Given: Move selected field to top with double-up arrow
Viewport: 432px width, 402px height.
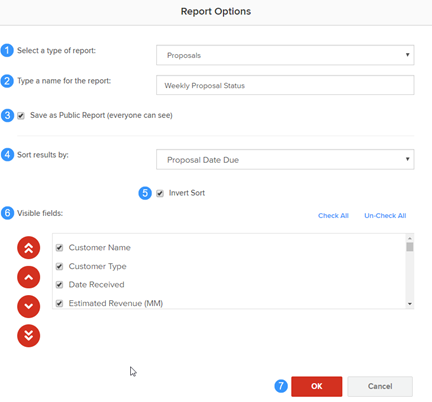Looking at the screenshot, I should [29, 248].
